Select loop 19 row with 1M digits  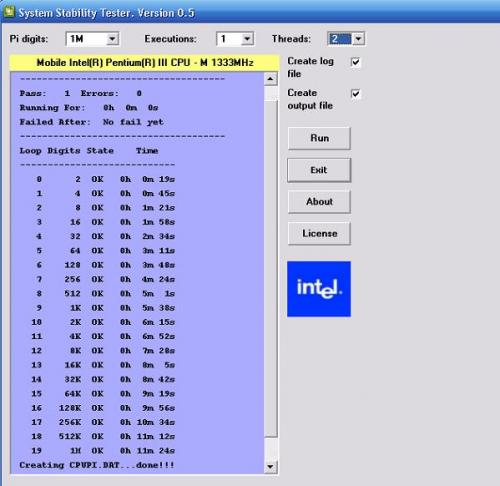pos(103,451)
